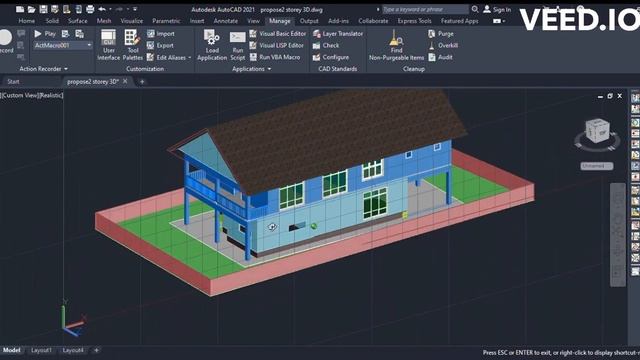
Task: Switch to the Start file tab
Action: point(13,82)
